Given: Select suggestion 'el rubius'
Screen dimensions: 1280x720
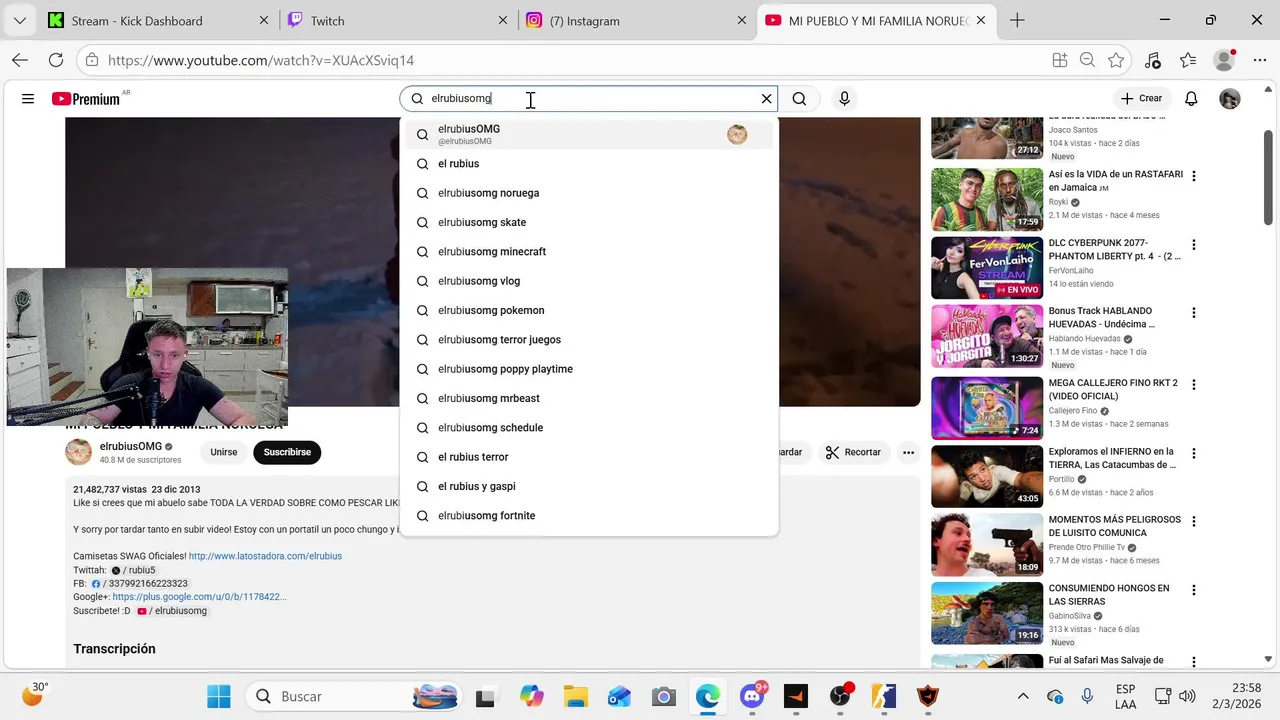Looking at the screenshot, I should [589, 164].
